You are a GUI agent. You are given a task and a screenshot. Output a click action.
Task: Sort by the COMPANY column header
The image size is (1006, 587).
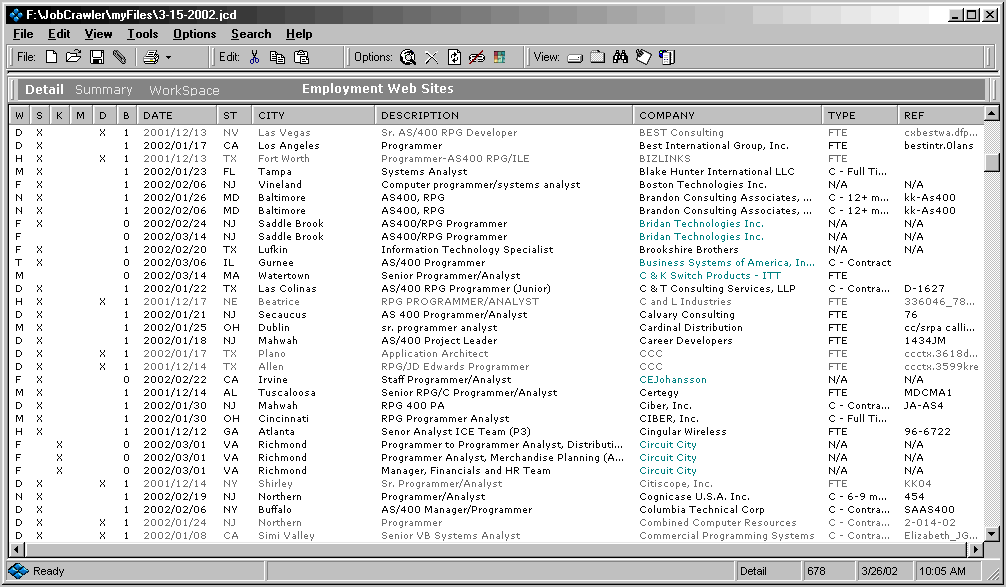click(x=728, y=115)
